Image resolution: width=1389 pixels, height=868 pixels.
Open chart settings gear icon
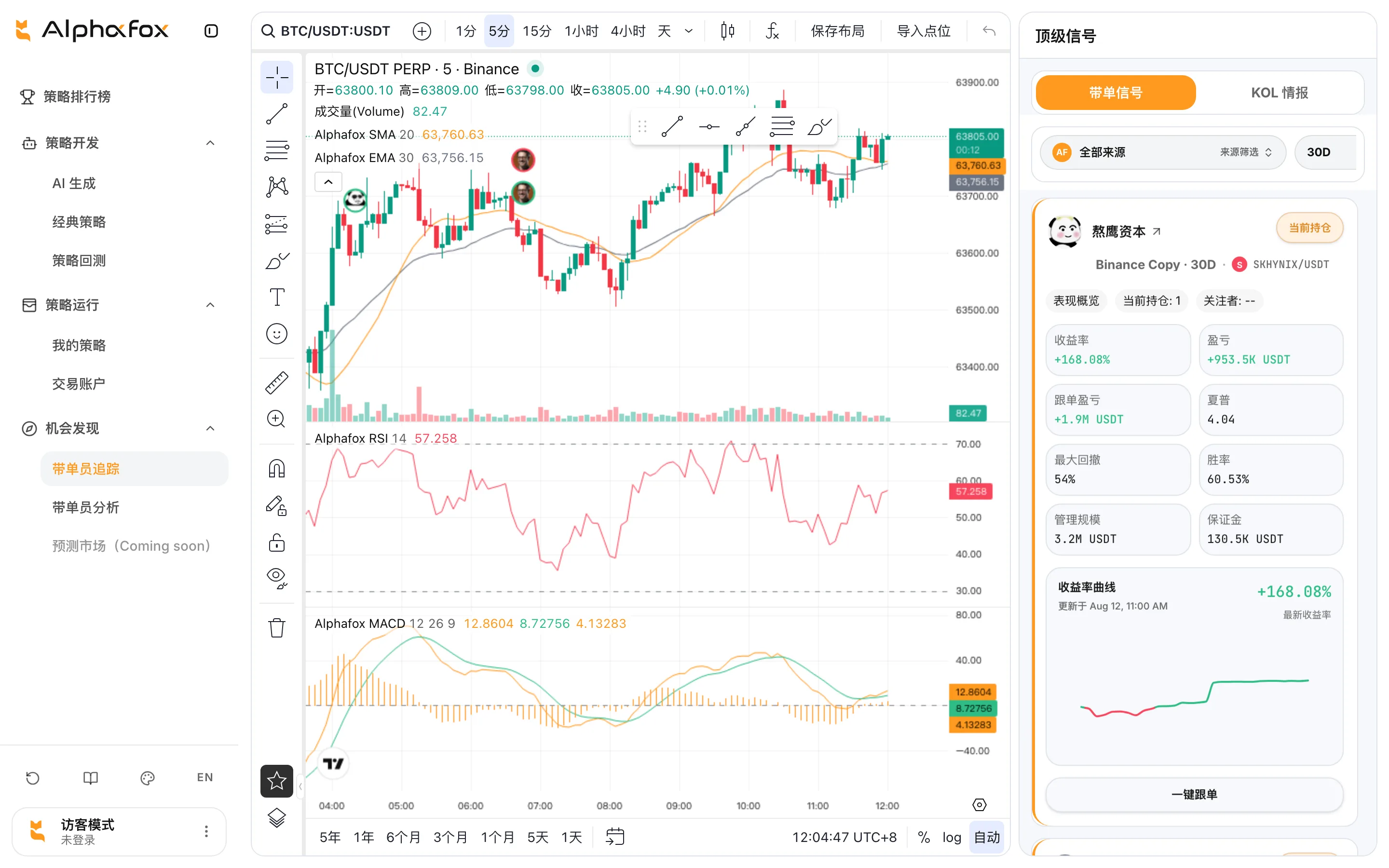pos(980,805)
